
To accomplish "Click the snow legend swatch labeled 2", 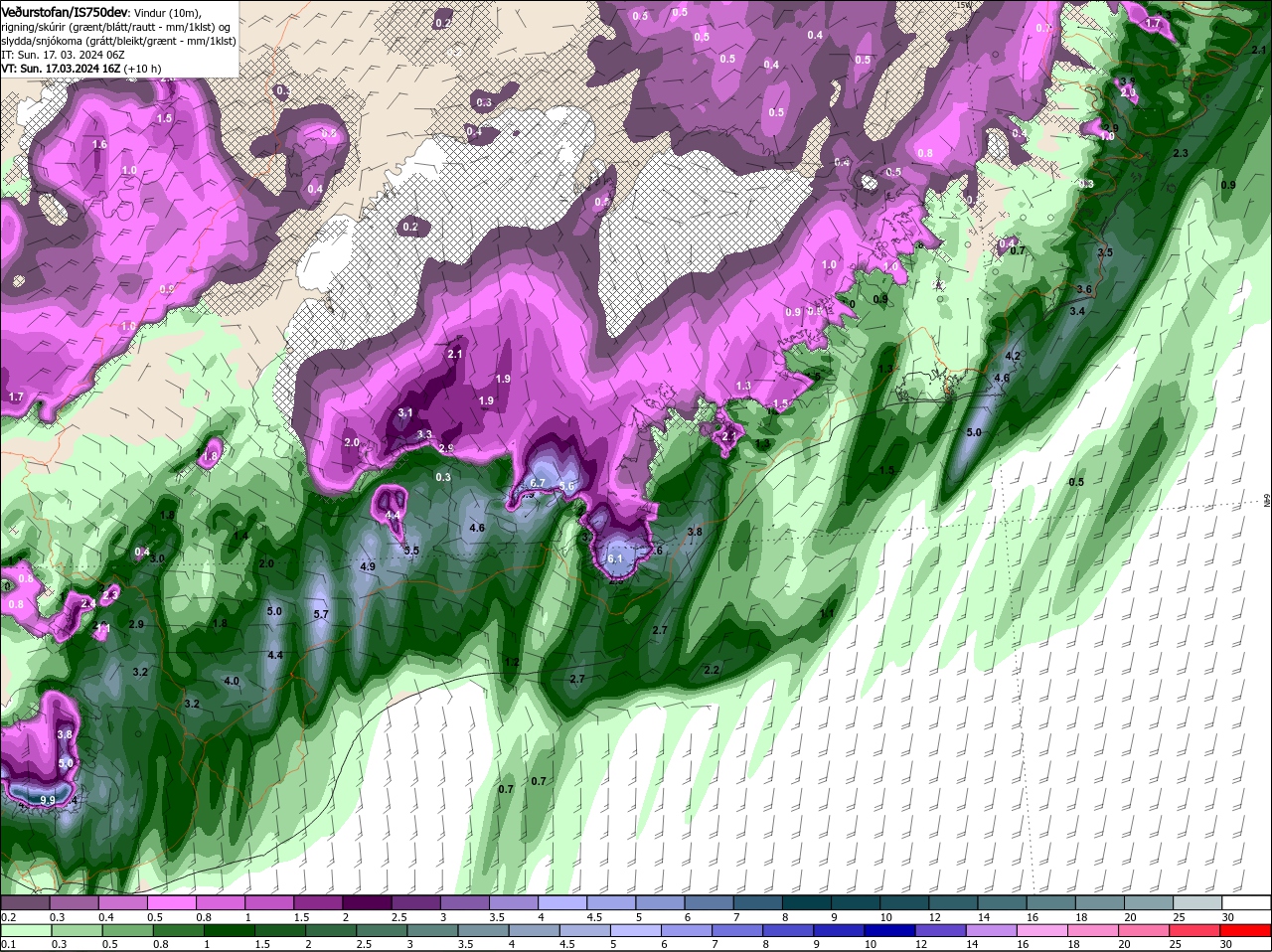I will (366, 902).
